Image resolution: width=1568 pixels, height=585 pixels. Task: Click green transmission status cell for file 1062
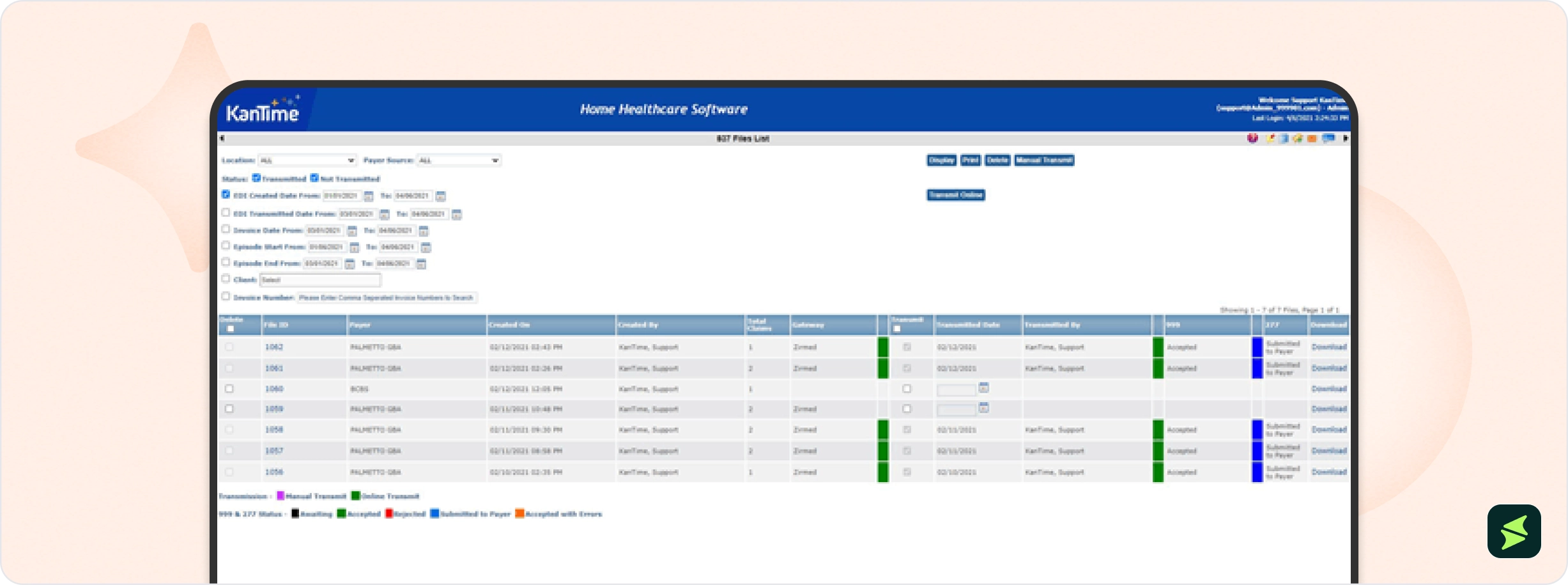coord(883,347)
